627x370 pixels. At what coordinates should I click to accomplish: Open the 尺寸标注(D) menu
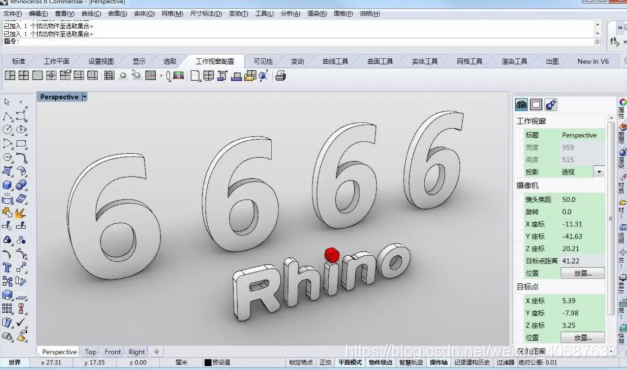click(206, 14)
